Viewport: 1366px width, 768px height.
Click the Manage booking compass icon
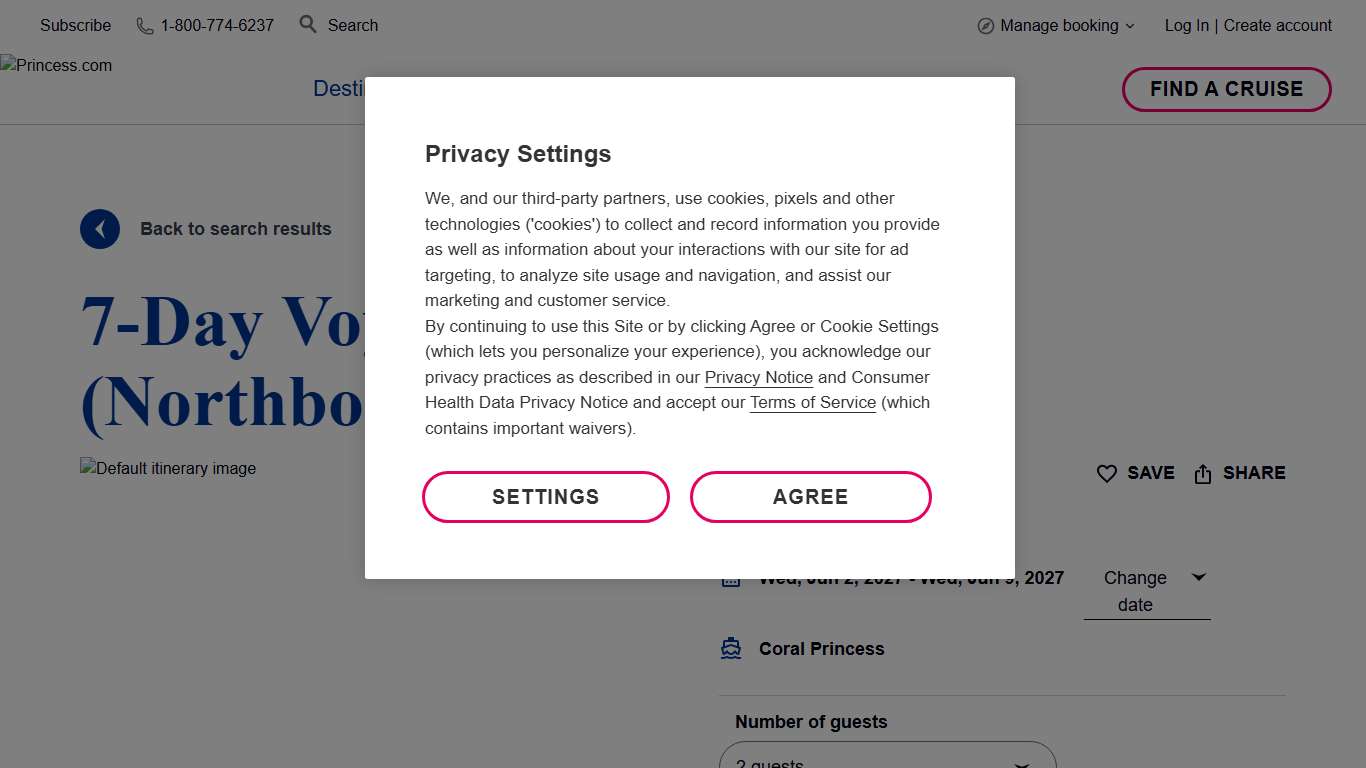986,26
